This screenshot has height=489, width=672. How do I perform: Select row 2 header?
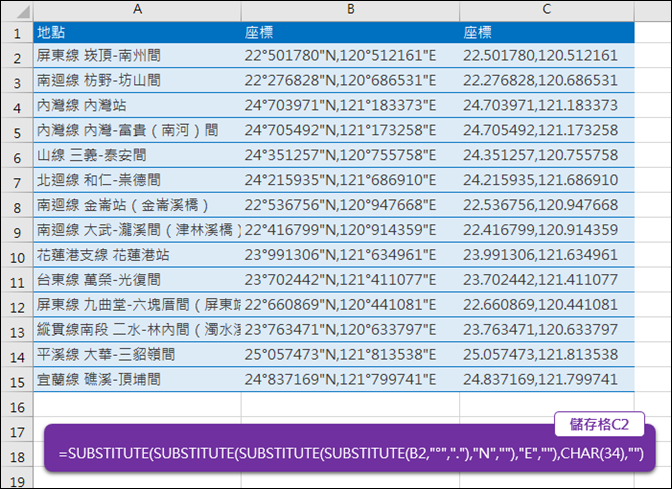coord(17,57)
